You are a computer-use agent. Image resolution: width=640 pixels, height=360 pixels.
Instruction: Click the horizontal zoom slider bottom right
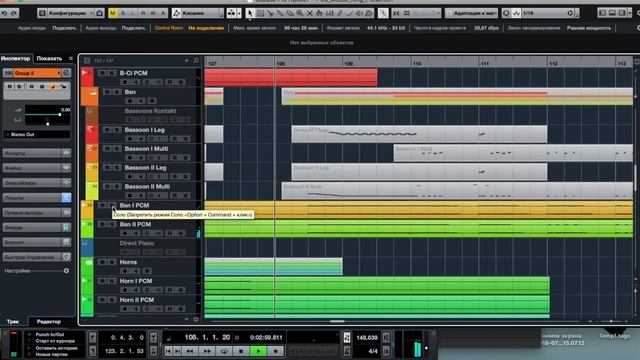click(x=611, y=321)
